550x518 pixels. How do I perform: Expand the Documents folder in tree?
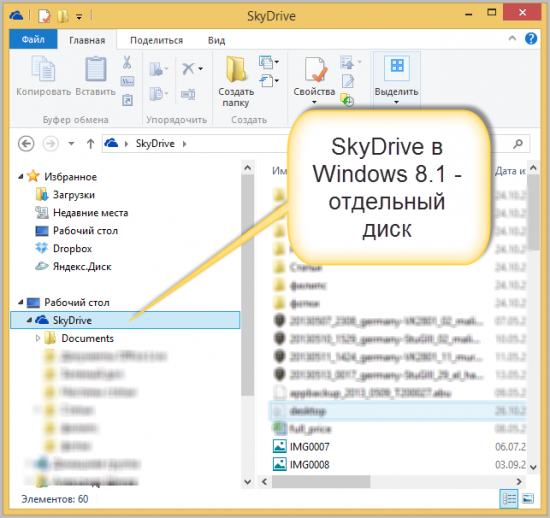[x=38, y=338]
